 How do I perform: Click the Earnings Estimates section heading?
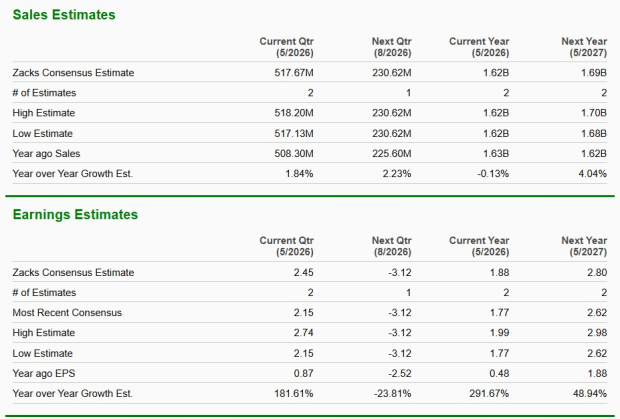tap(74, 214)
